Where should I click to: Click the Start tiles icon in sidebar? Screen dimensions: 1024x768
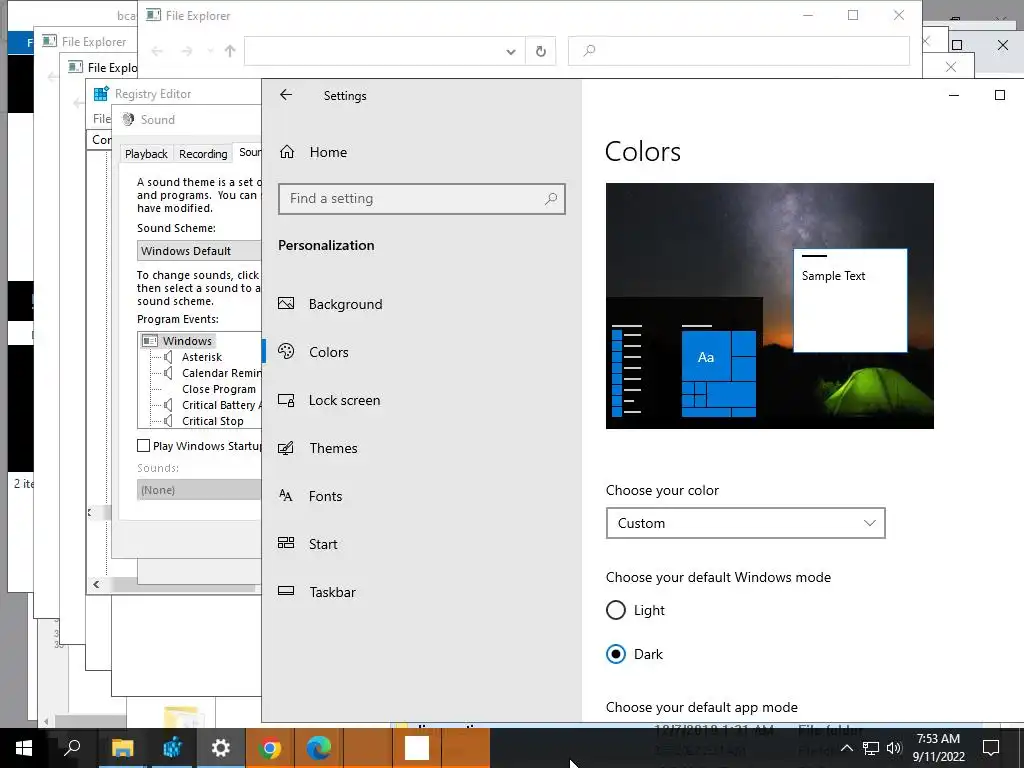[286, 543]
